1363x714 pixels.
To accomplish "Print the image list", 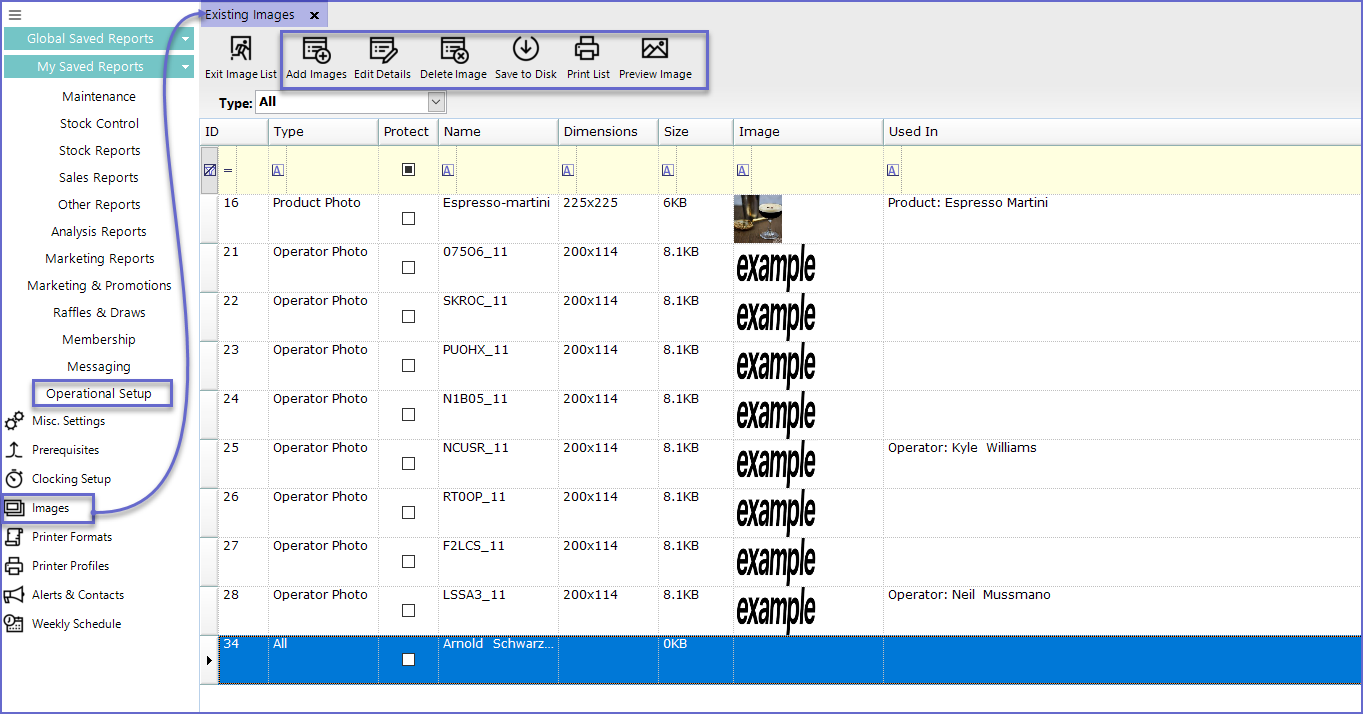I will click(587, 50).
